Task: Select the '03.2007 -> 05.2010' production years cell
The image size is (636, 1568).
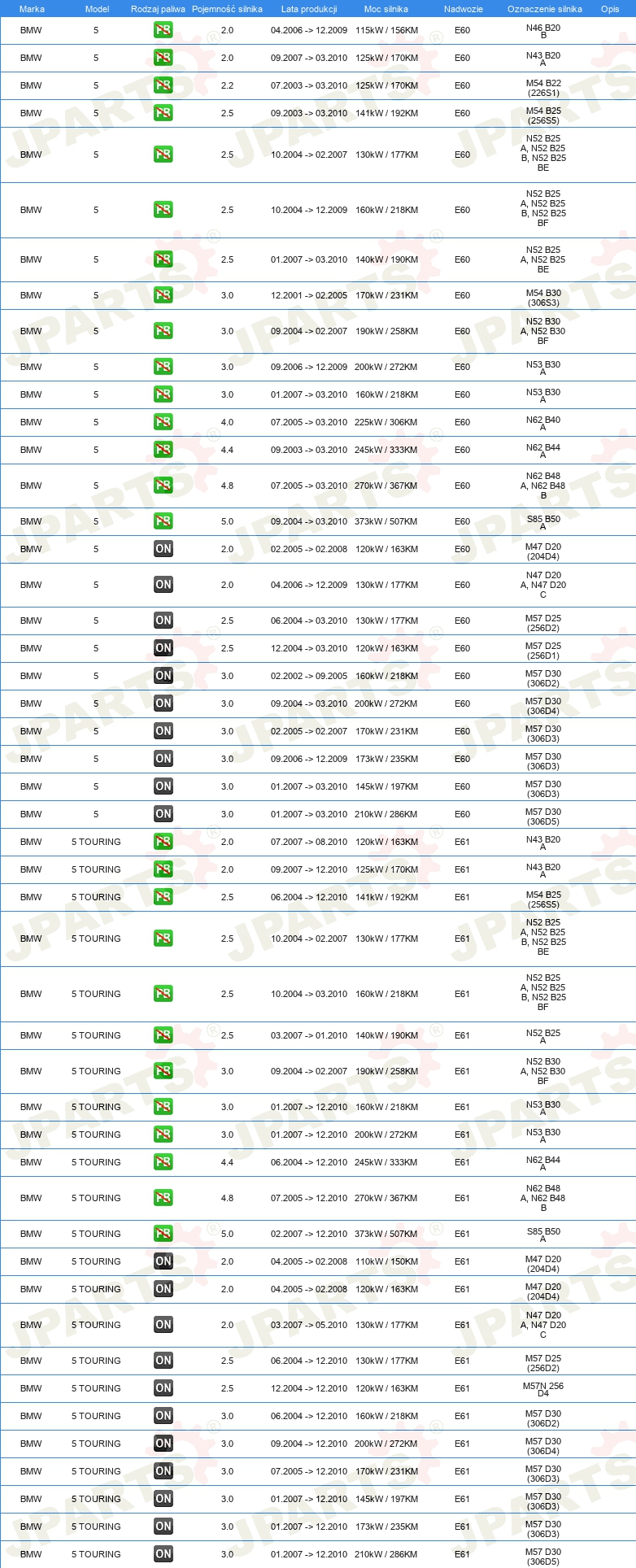Action: (x=309, y=1325)
